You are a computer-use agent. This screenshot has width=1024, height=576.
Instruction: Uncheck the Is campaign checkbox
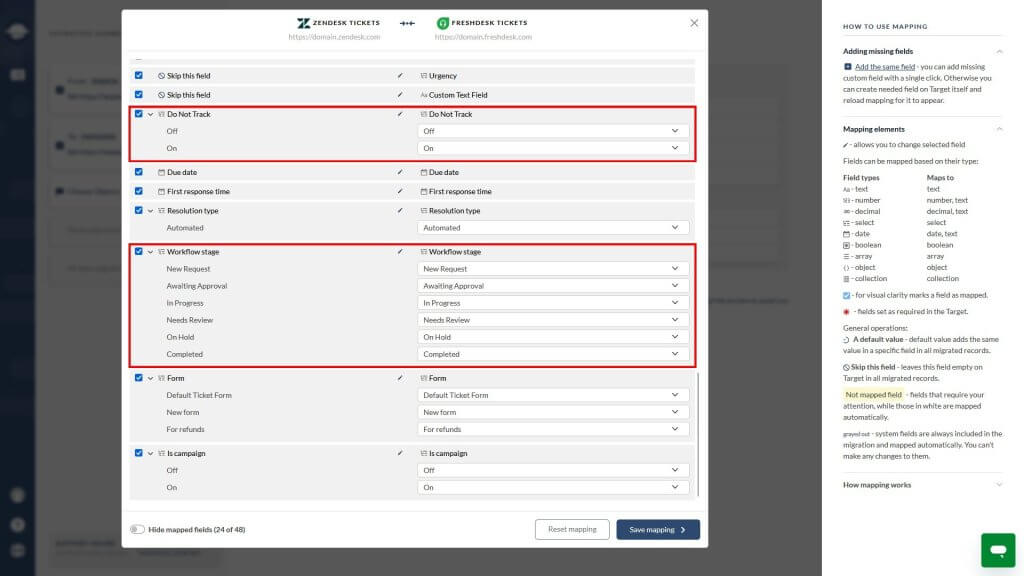pos(138,452)
